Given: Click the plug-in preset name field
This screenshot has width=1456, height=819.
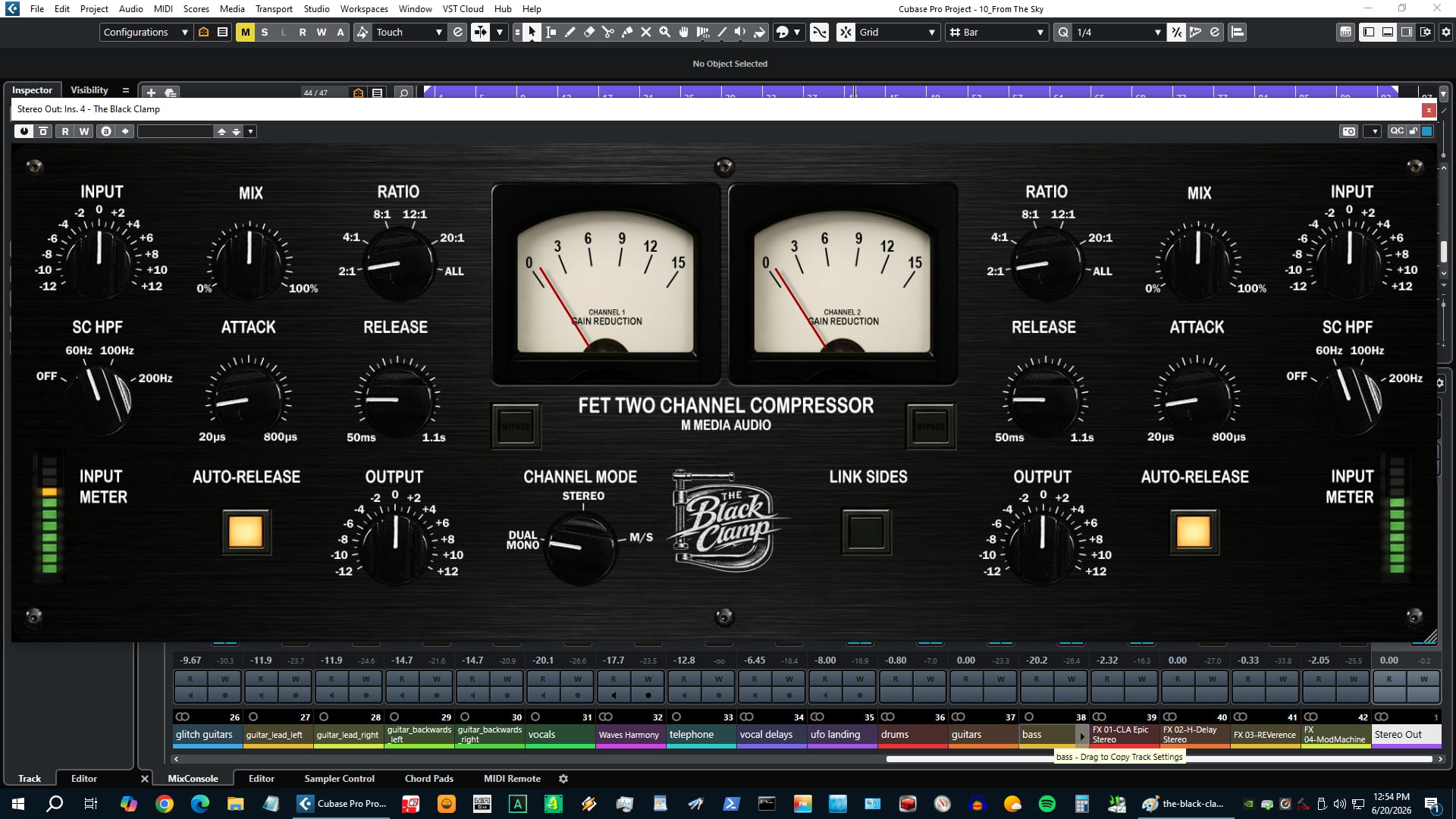Looking at the screenshot, I should (x=175, y=131).
